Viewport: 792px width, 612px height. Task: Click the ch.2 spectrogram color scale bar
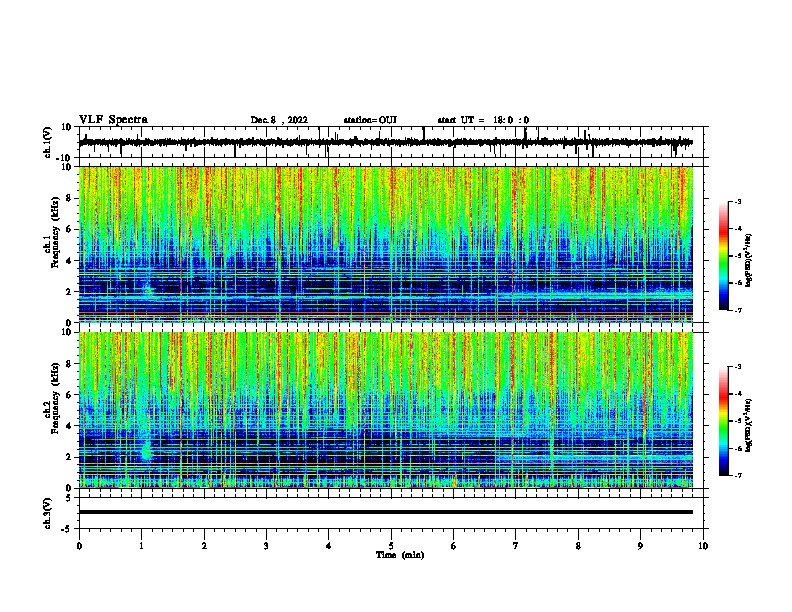[x=724, y=421]
